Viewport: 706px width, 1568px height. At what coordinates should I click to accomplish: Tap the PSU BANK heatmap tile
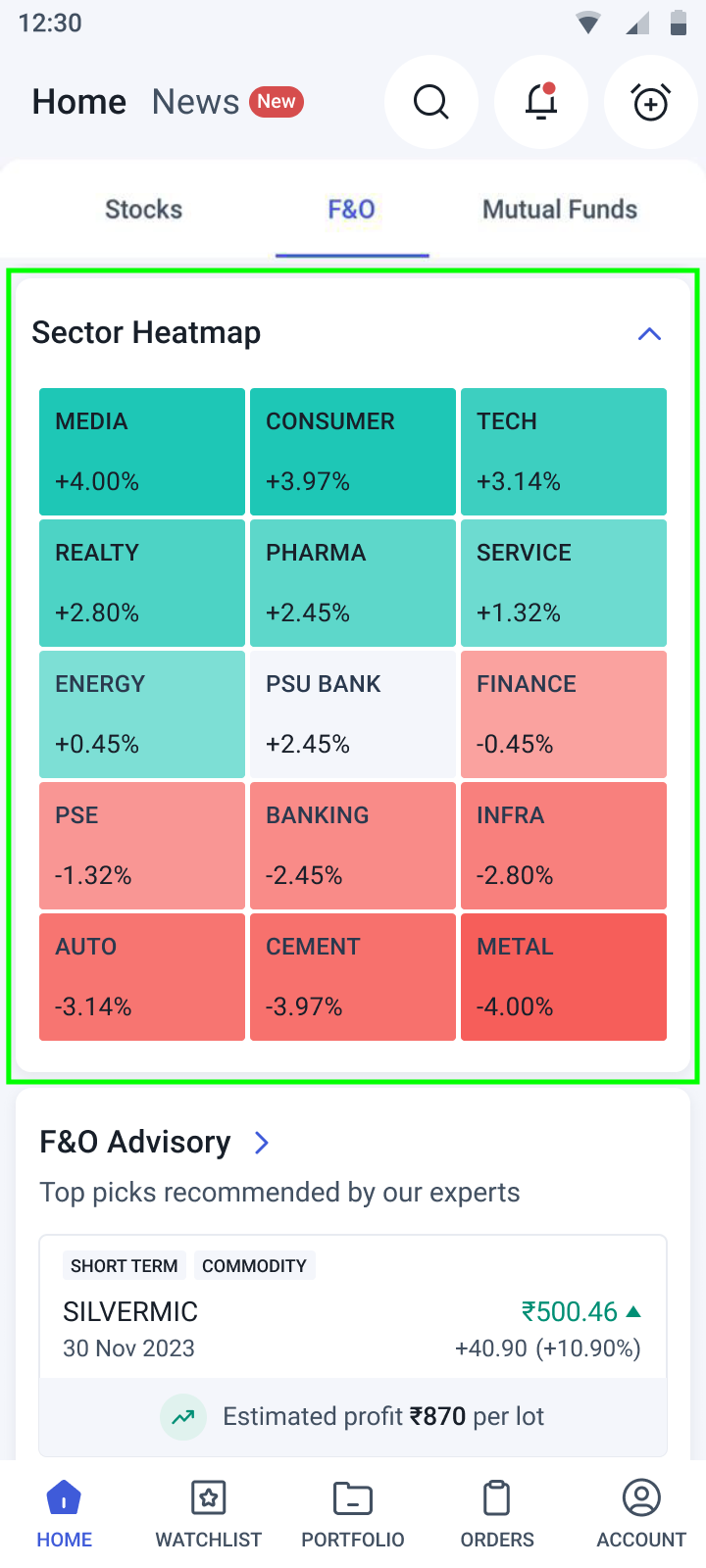[x=353, y=714]
